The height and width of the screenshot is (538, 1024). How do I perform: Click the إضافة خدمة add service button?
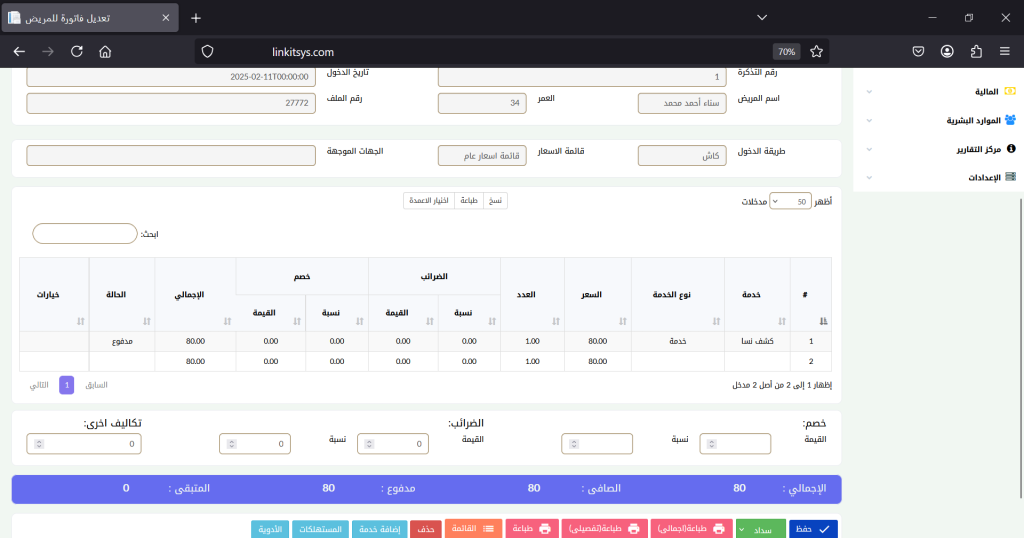click(x=379, y=529)
